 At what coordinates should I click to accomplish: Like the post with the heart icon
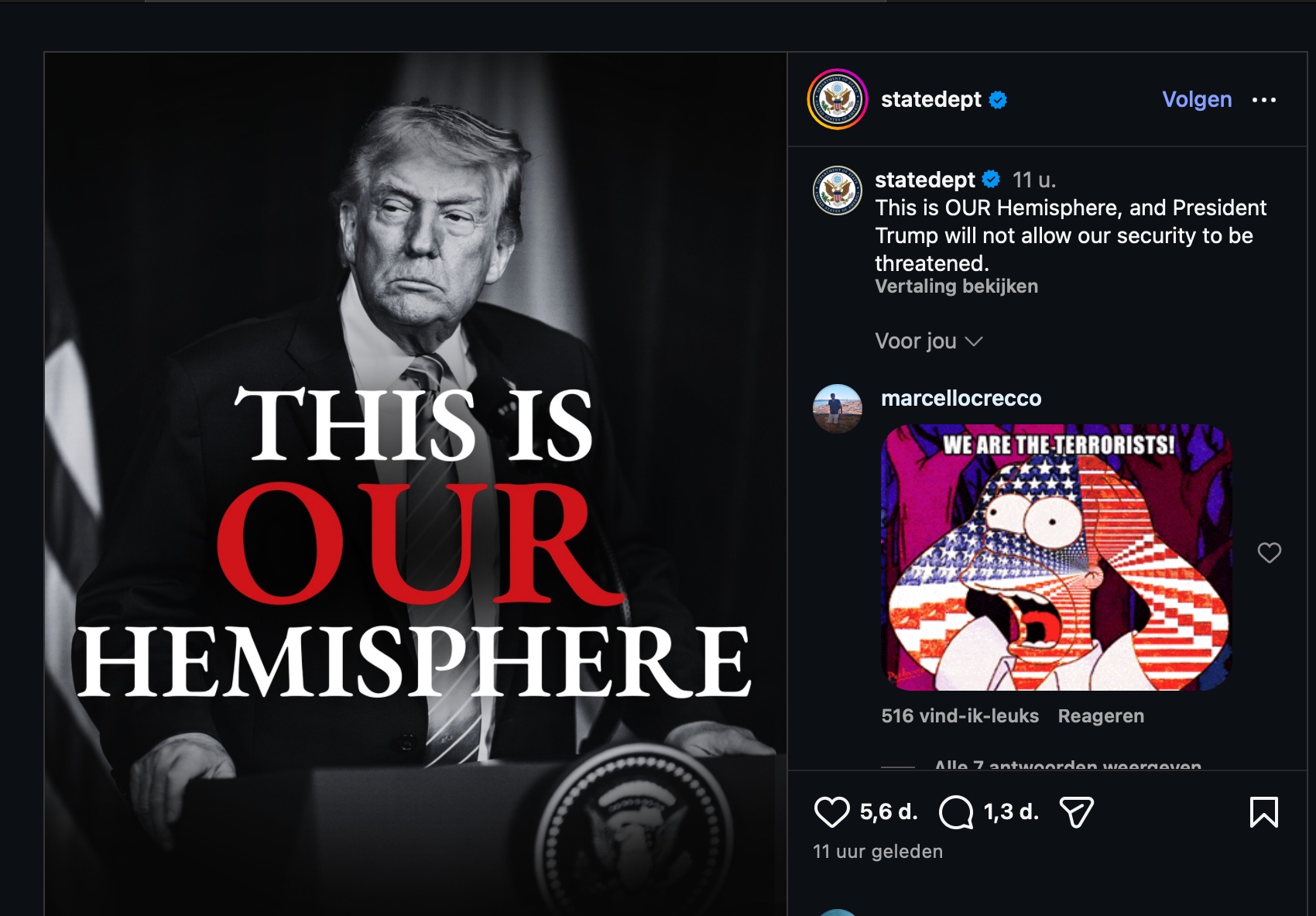pos(832,812)
